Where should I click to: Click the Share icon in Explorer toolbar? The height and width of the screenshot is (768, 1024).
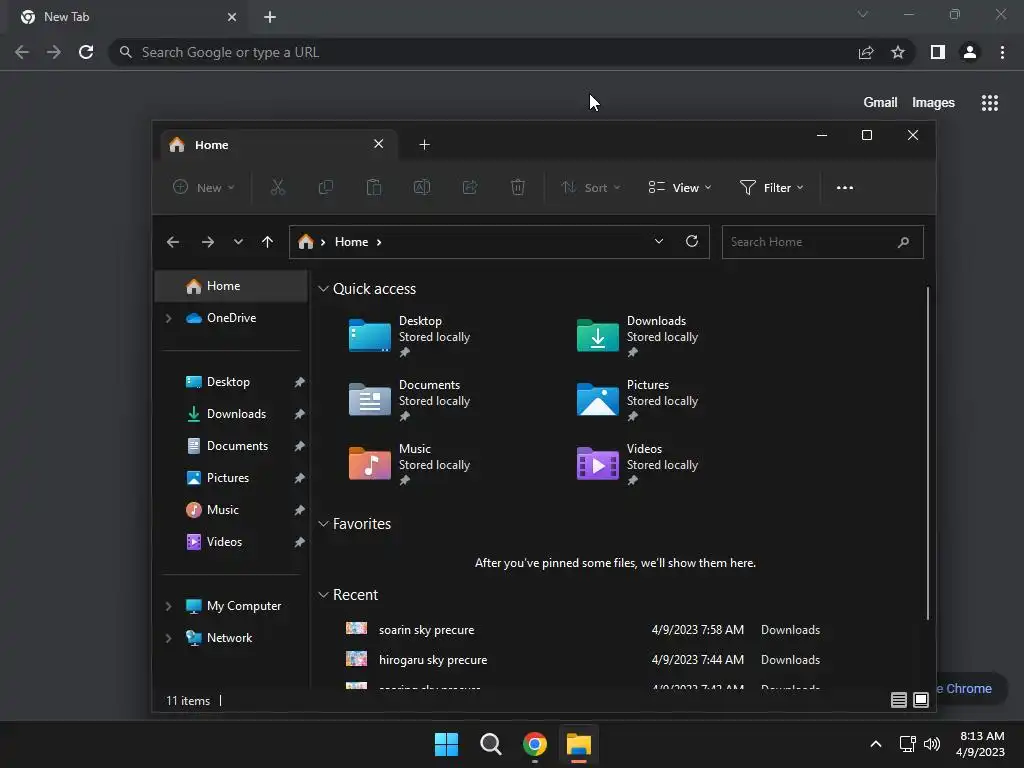(x=470, y=187)
